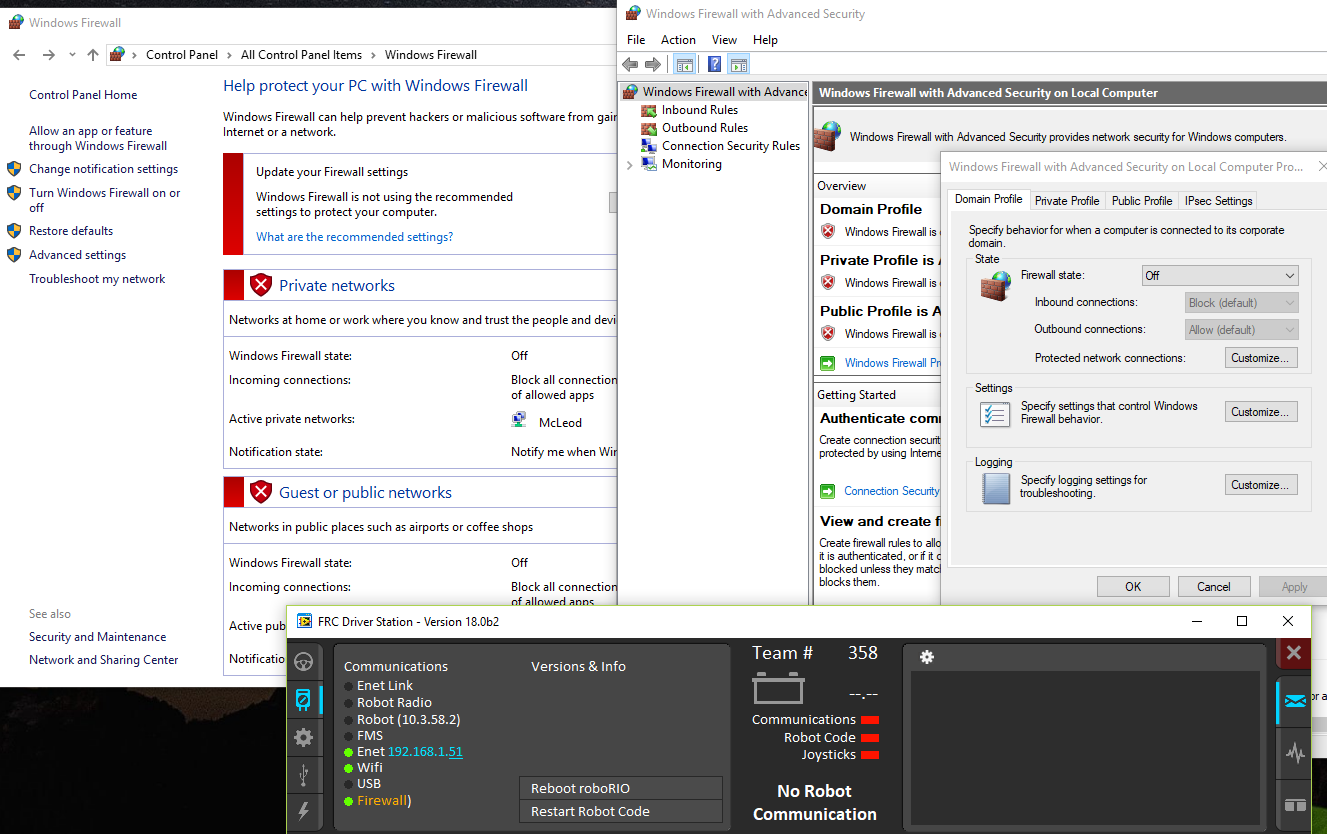Open the Both tab icon below charts
Viewport: 1327px width, 834px height.
pos(1295,805)
